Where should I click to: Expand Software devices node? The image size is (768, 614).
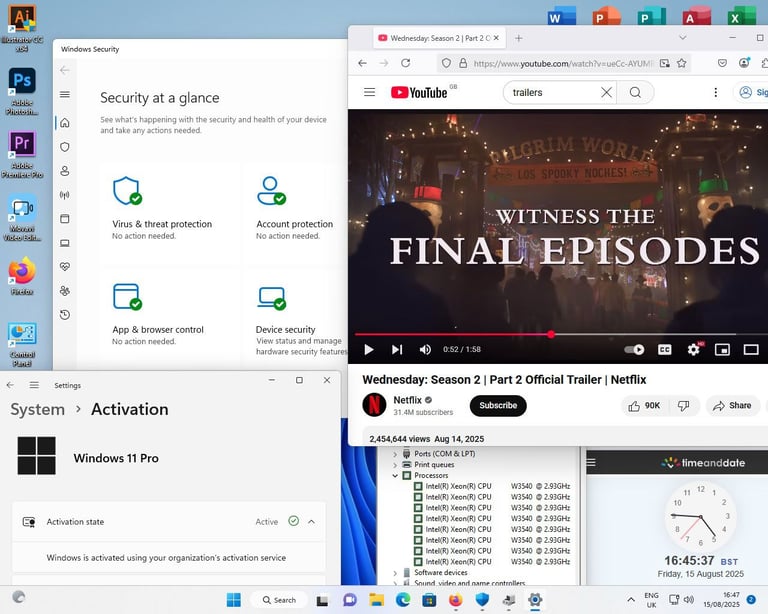click(x=395, y=572)
